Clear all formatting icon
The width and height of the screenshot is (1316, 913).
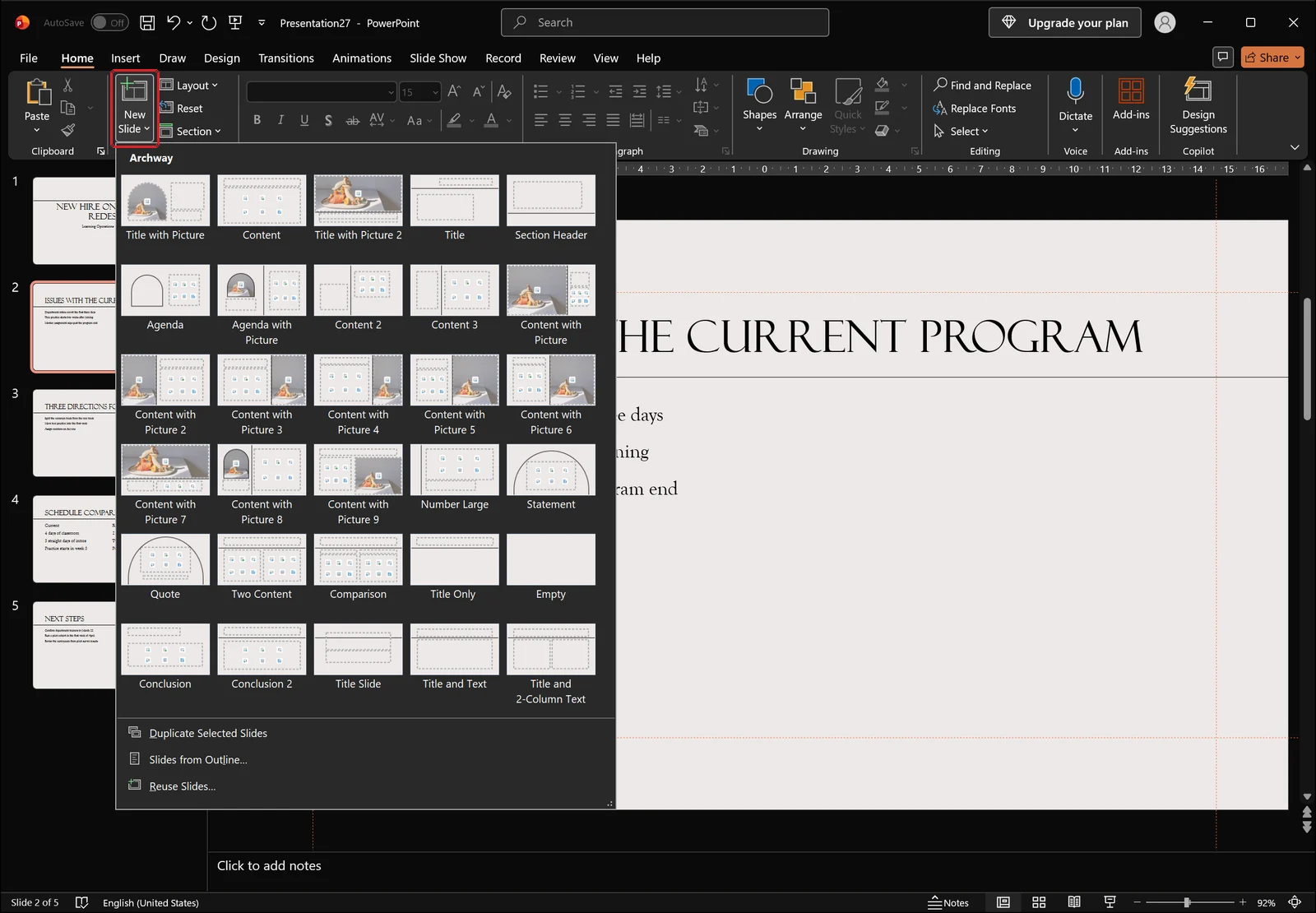click(504, 91)
